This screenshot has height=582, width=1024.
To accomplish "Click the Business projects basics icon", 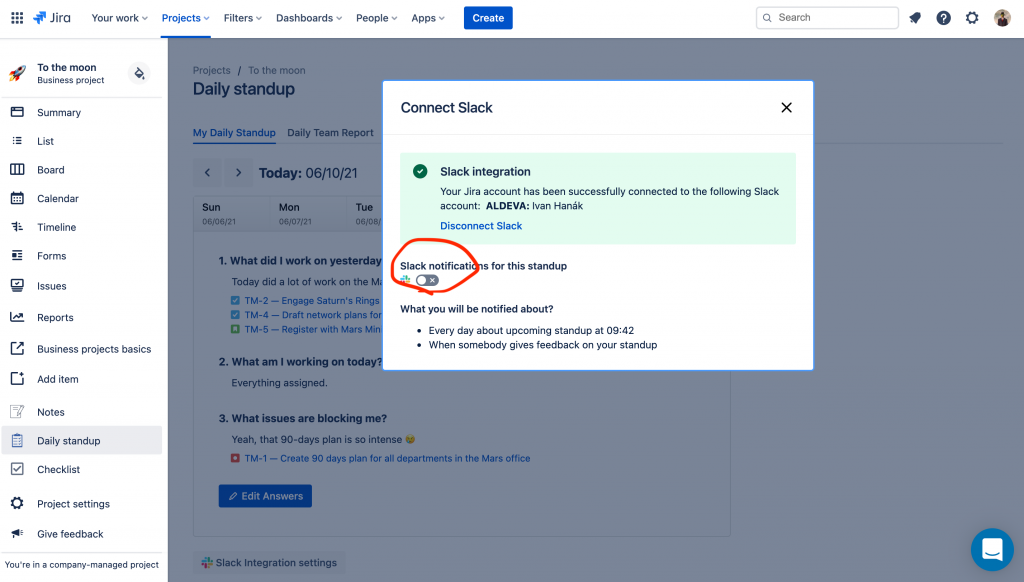I will click(x=18, y=349).
